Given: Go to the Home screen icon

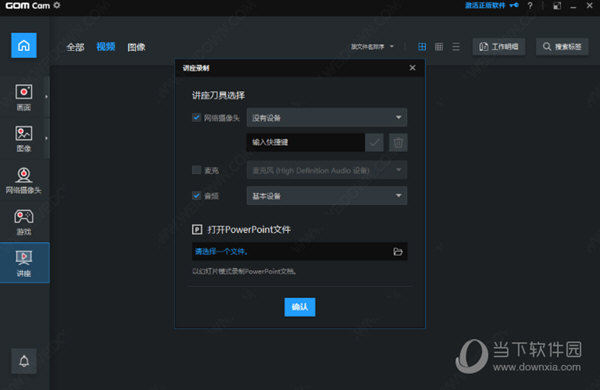Looking at the screenshot, I should [x=24, y=45].
